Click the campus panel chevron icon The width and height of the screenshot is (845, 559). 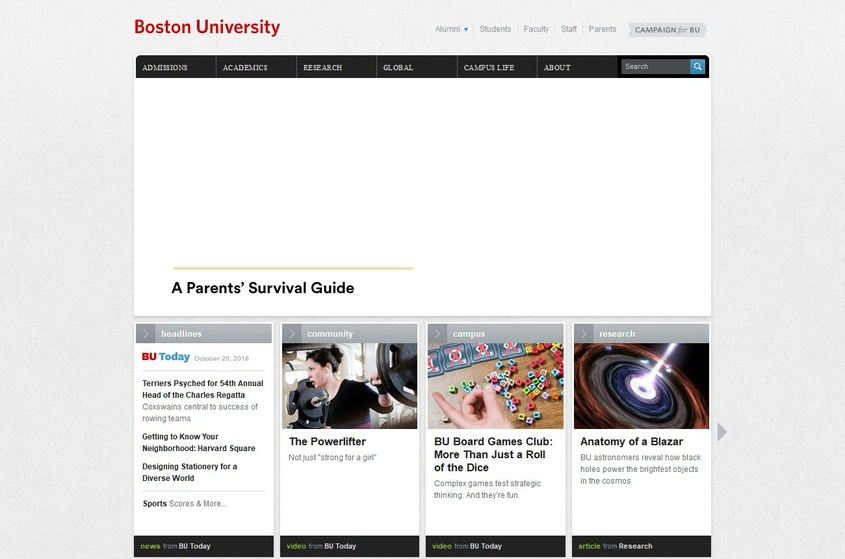[438, 334]
